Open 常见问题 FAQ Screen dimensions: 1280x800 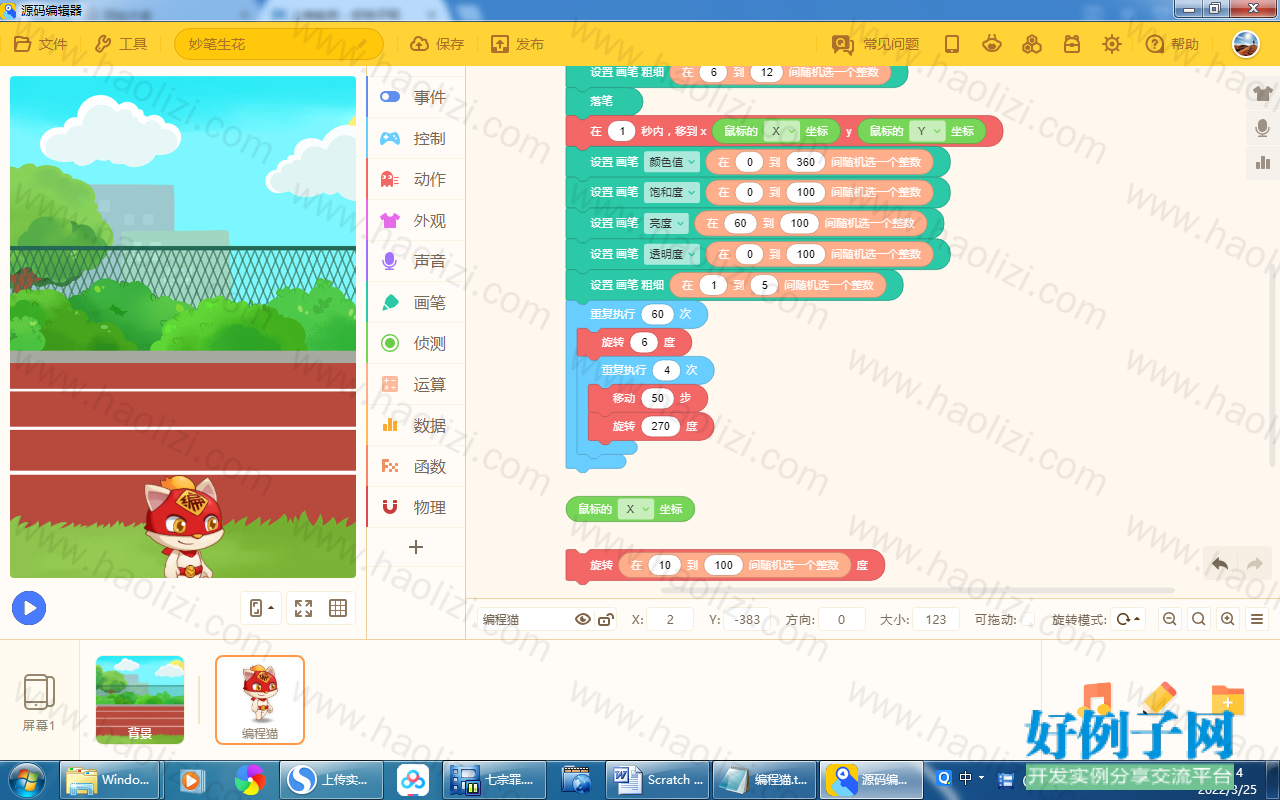click(x=876, y=44)
